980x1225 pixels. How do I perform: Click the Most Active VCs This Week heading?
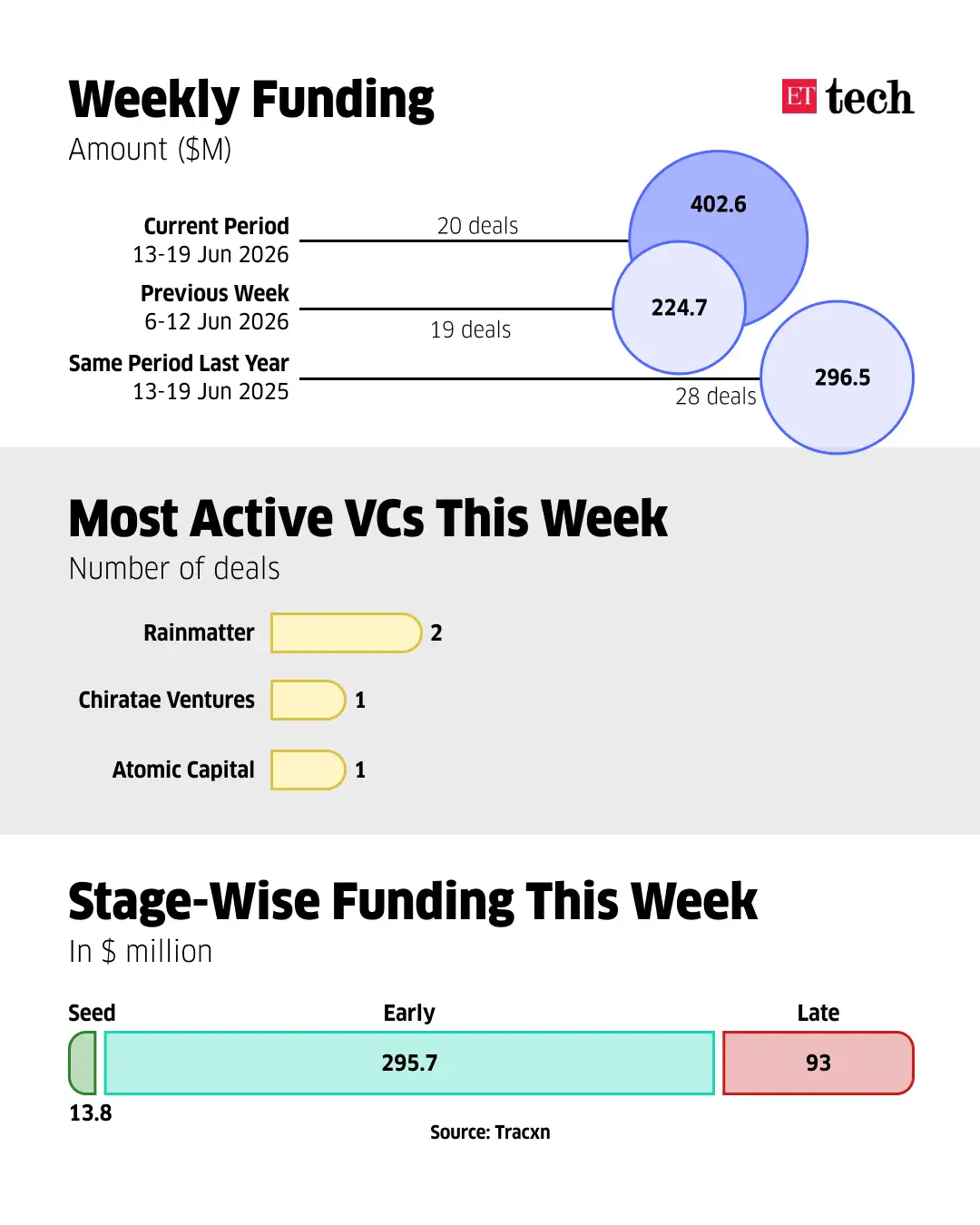(367, 518)
